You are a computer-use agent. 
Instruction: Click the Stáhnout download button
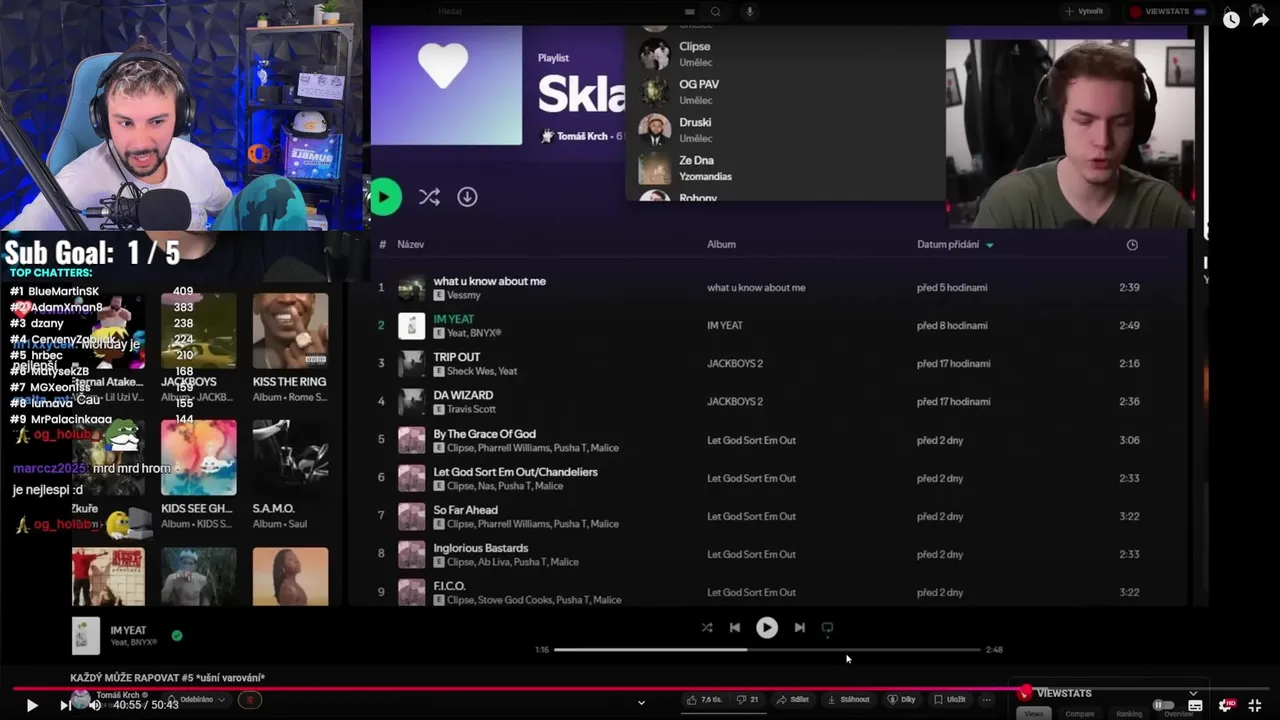click(848, 700)
